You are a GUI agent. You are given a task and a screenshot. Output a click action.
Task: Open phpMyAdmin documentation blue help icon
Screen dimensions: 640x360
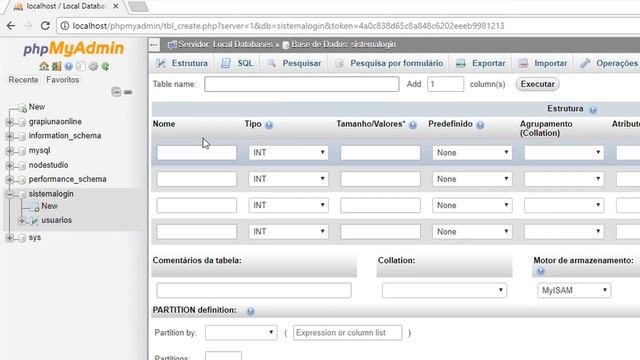click(69, 66)
